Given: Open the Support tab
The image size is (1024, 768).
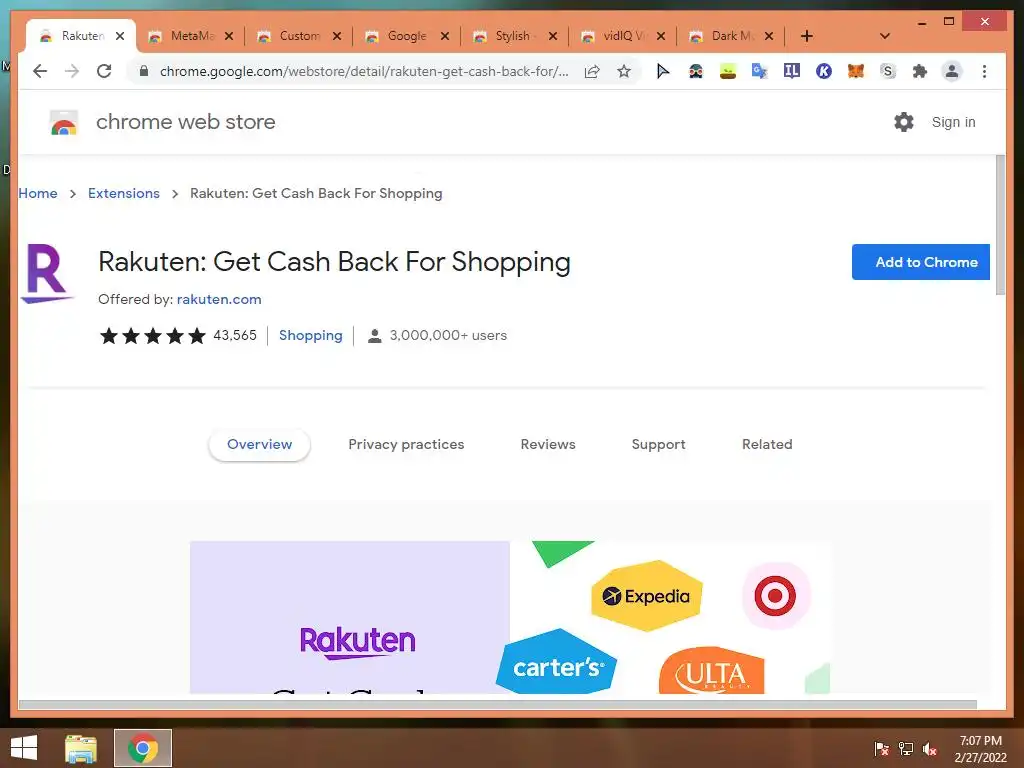Looking at the screenshot, I should pyautogui.click(x=658, y=445).
